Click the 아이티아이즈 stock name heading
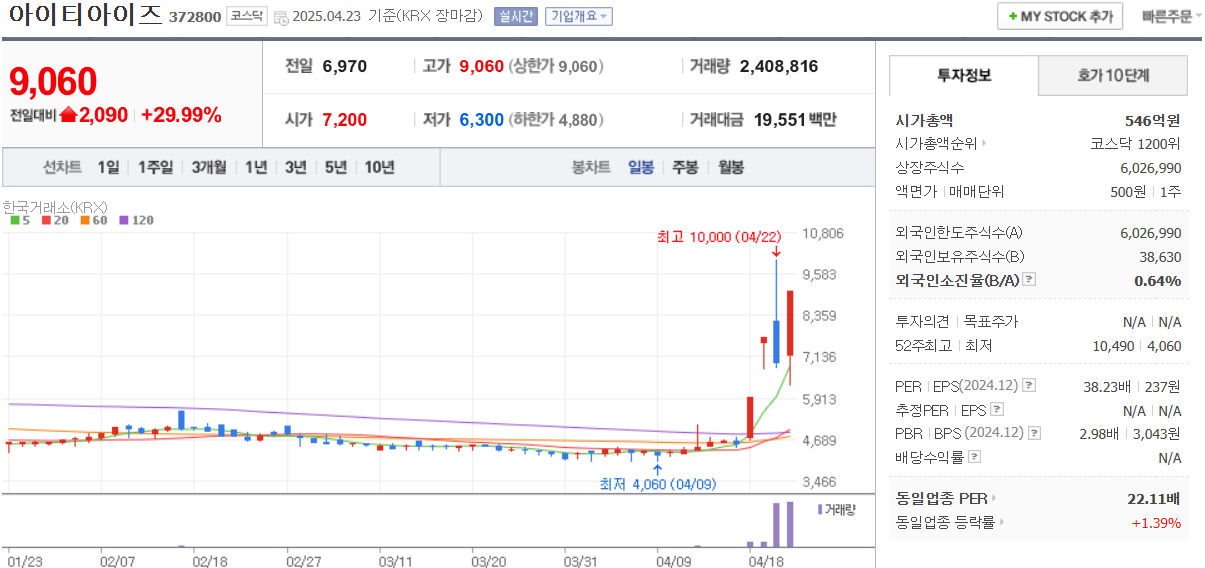 click(x=84, y=16)
